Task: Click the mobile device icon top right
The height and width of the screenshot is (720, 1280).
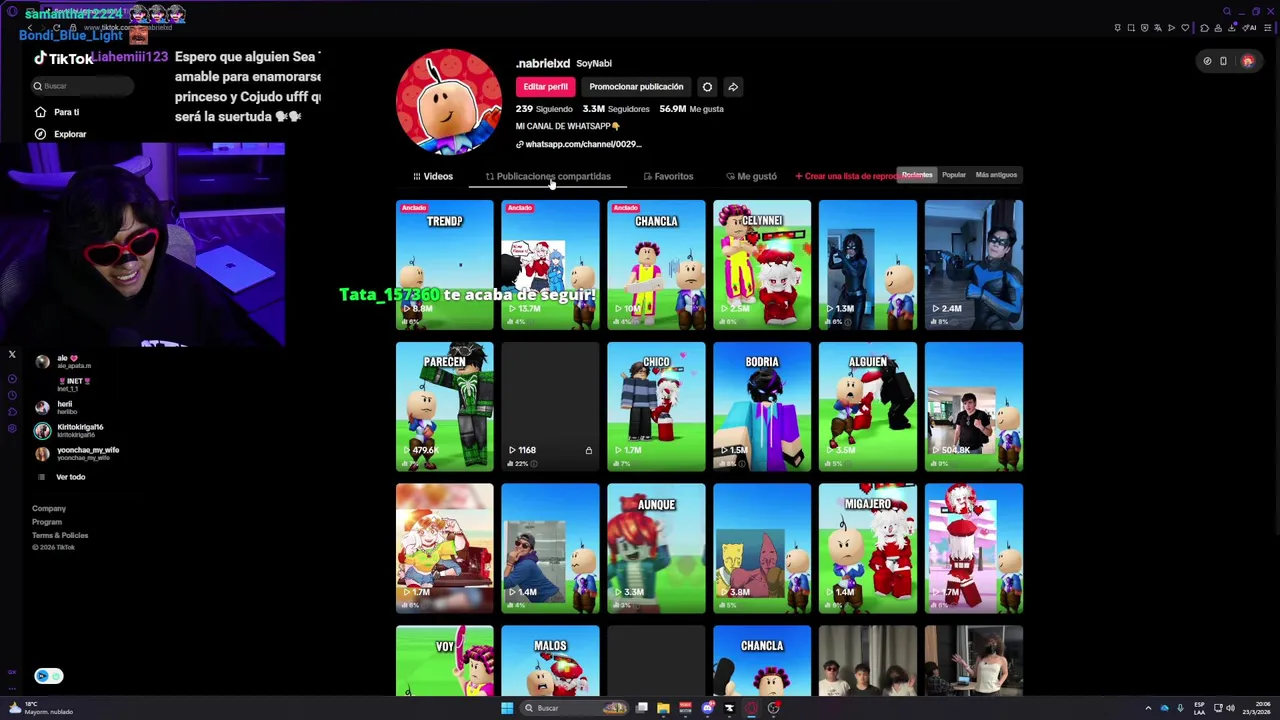Action: (x=1223, y=61)
